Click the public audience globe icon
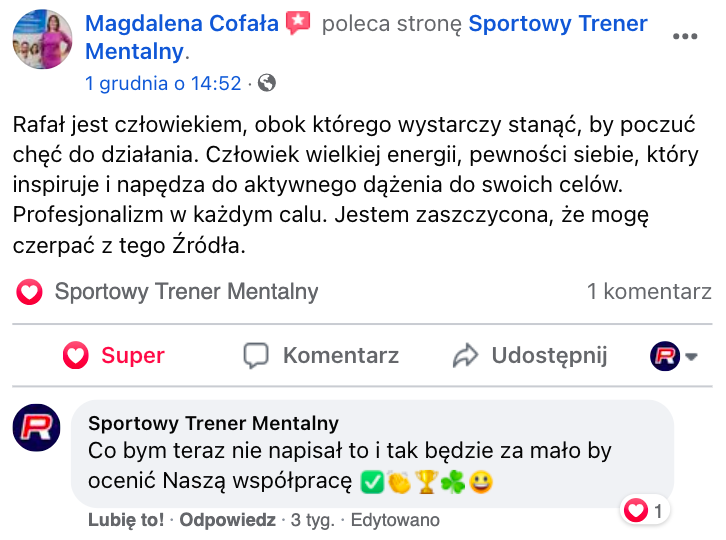 point(267,84)
